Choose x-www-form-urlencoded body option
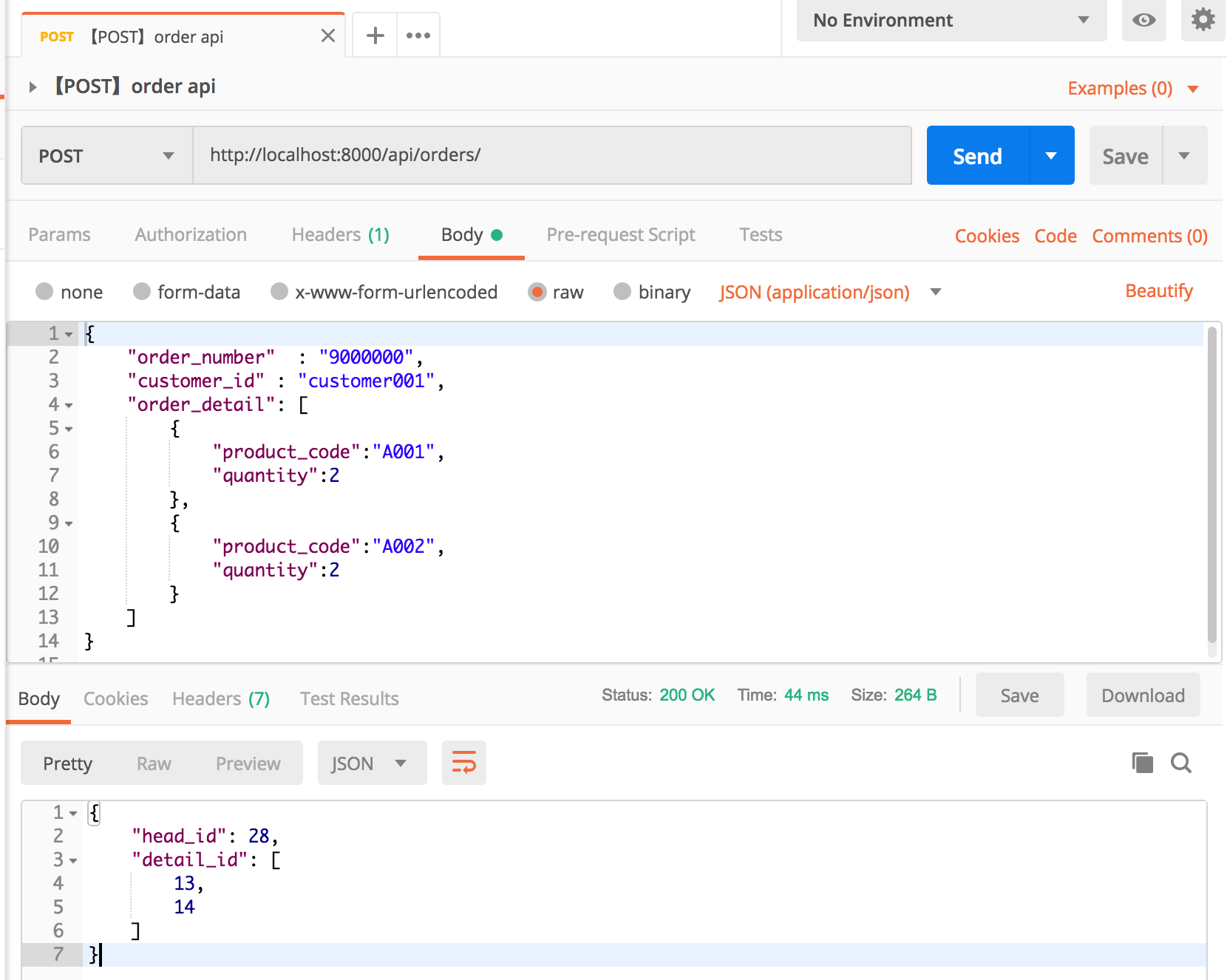Viewport: 1227px width, 980px height. pyautogui.click(x=279, y=292)
